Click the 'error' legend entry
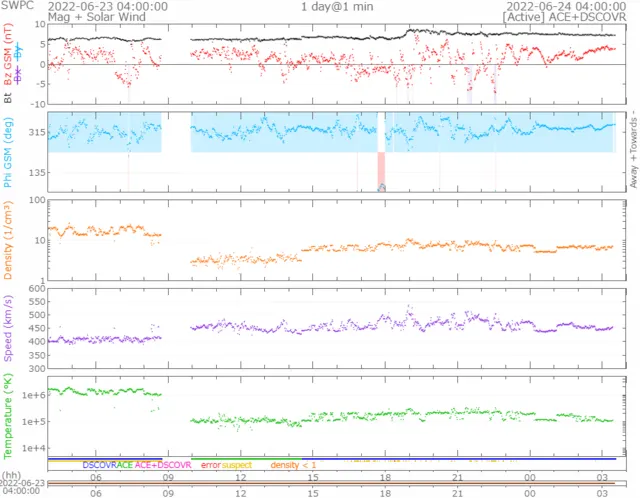 pyautogui.click(x=210, y=466)
